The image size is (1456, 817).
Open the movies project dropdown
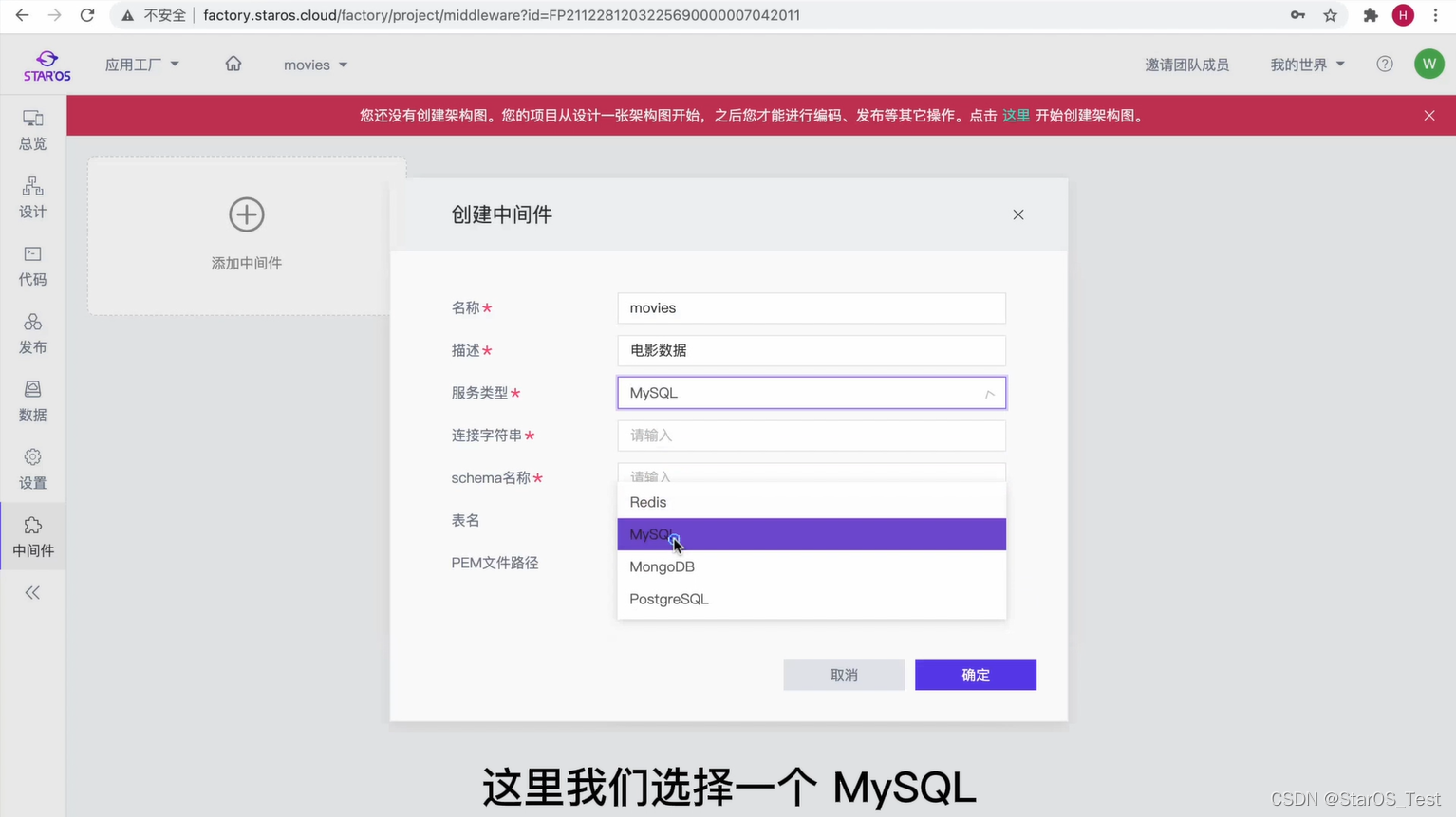[315, 65]
